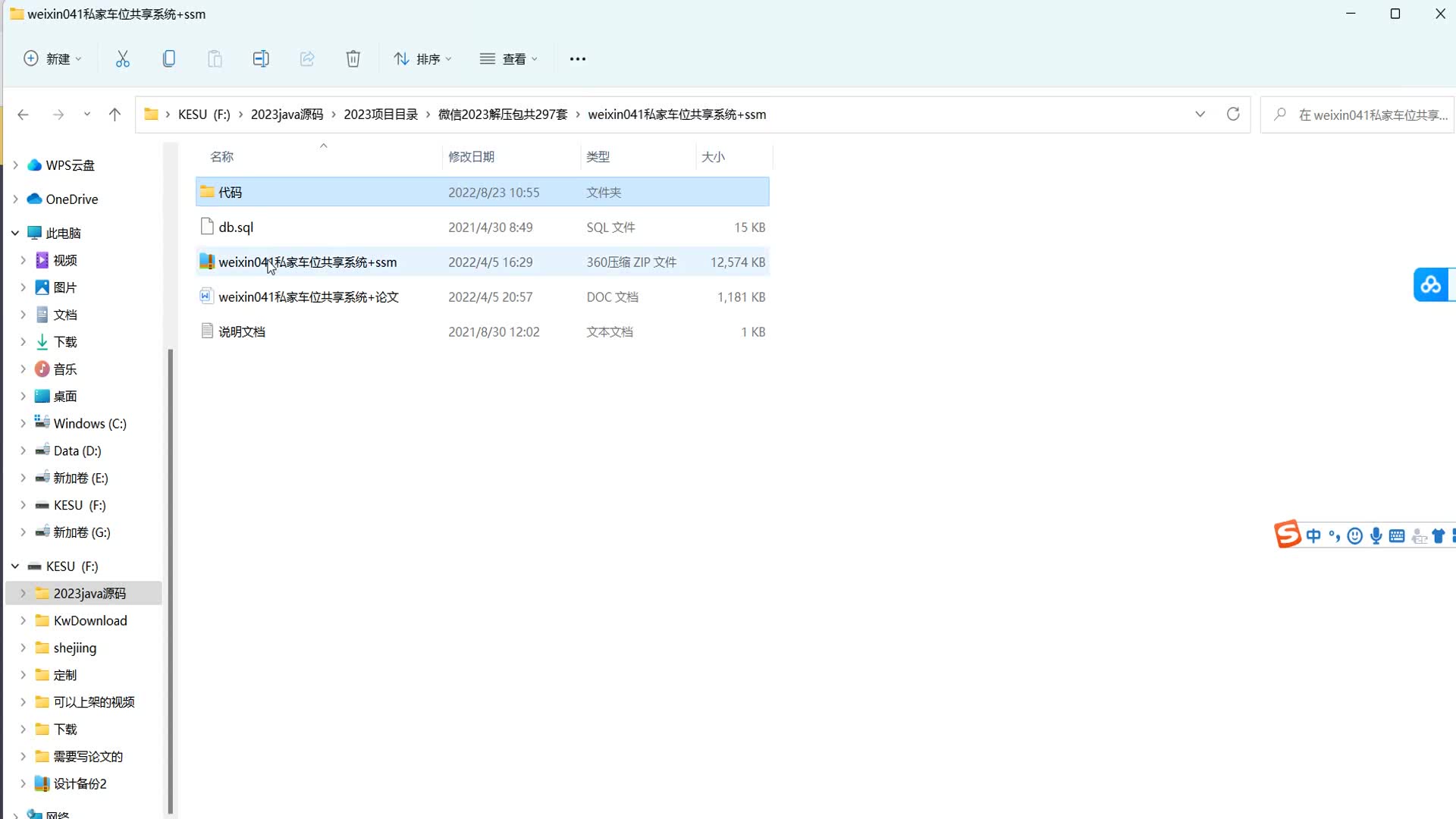
Task: Click the Copy icon in toolbar
Action: coord(169,59)
